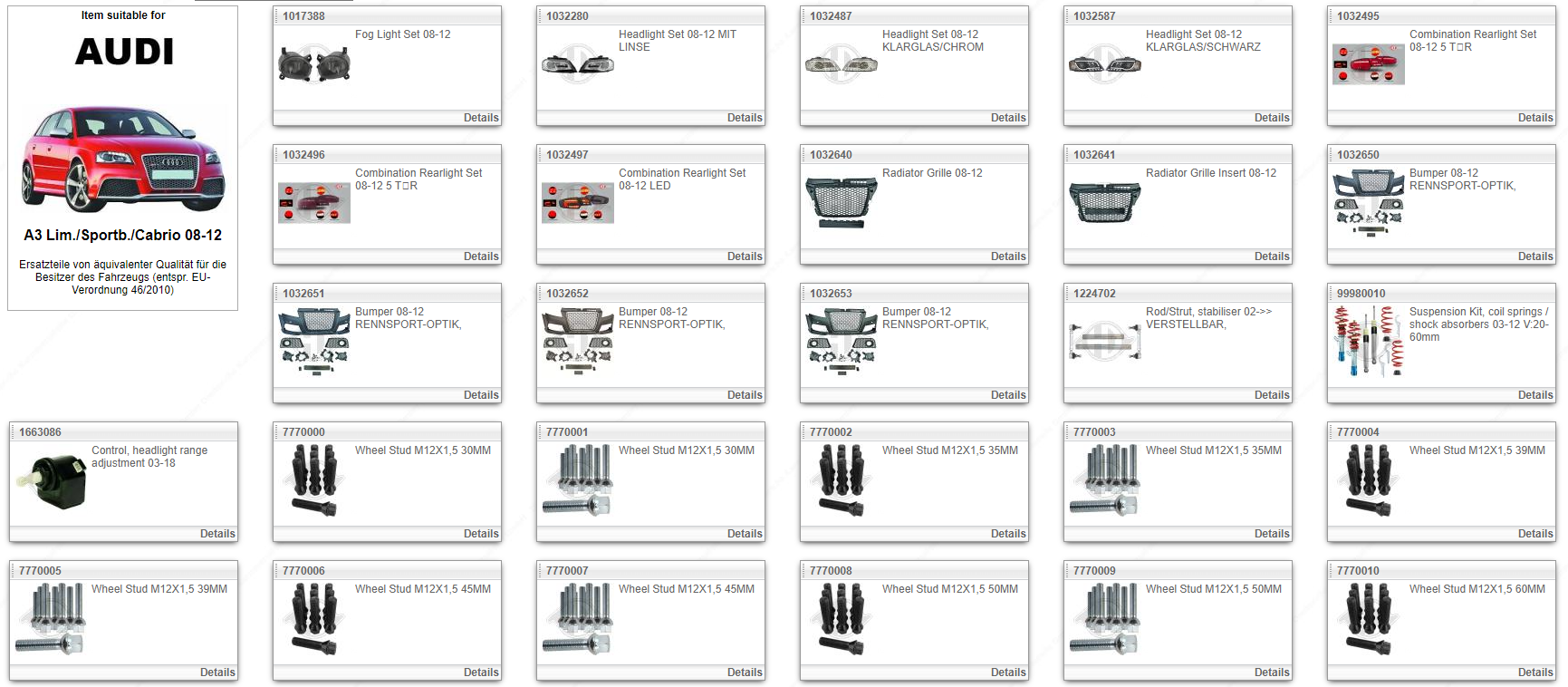
Task: Open Details for Bumper item 1032652
Action: click(744, 395)
